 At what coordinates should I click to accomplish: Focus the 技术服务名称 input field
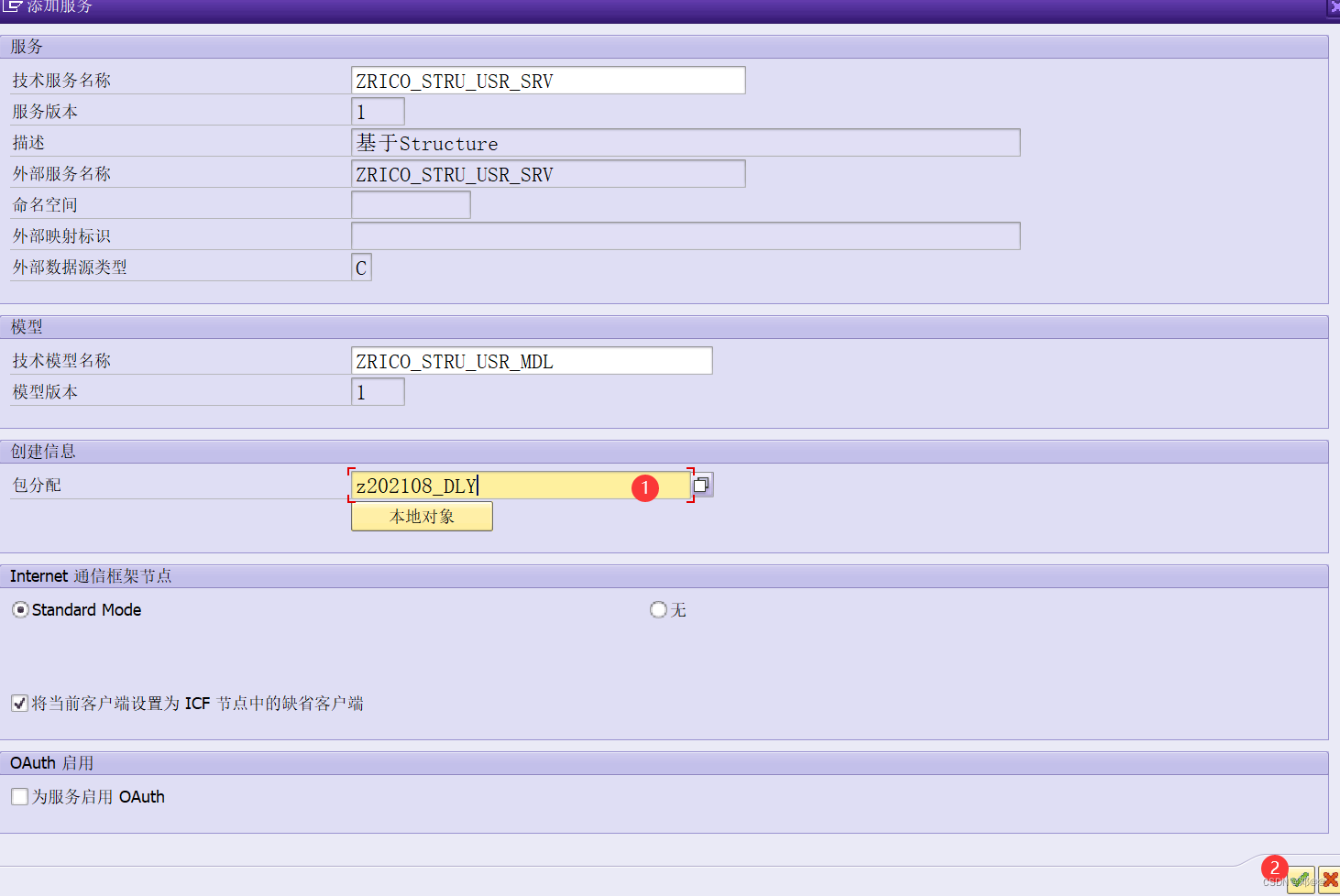[x=548, y=81]
